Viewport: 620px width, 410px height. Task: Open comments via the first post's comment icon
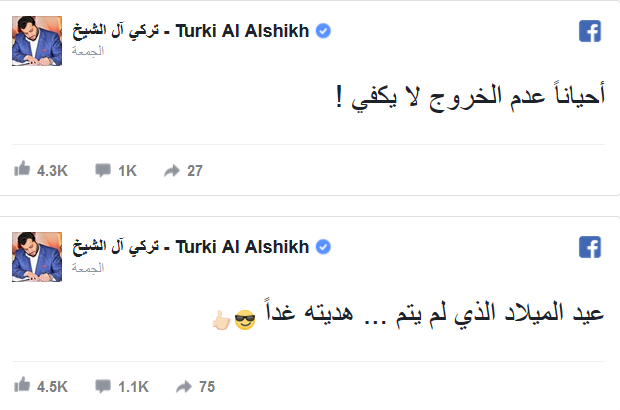[x=102, y=171]
